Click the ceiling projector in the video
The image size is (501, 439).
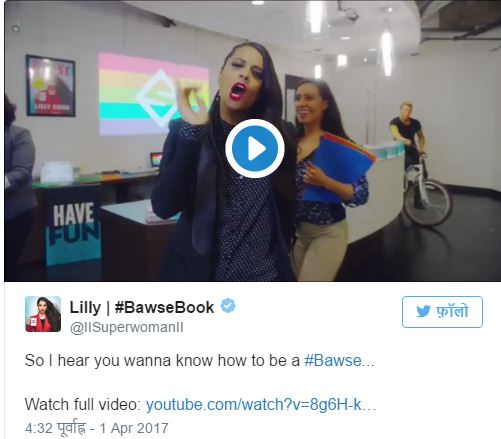coord(344,17)
